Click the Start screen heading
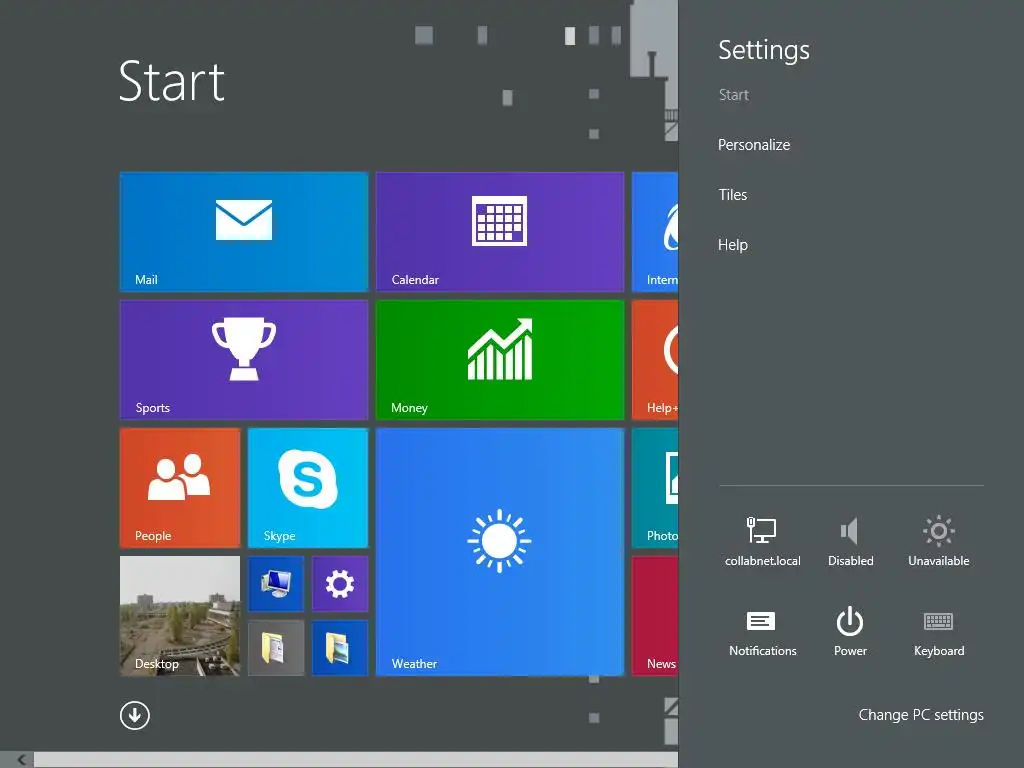Viewport: 1024px width, 768px height. pyautogui.click(x=172, y=81)
